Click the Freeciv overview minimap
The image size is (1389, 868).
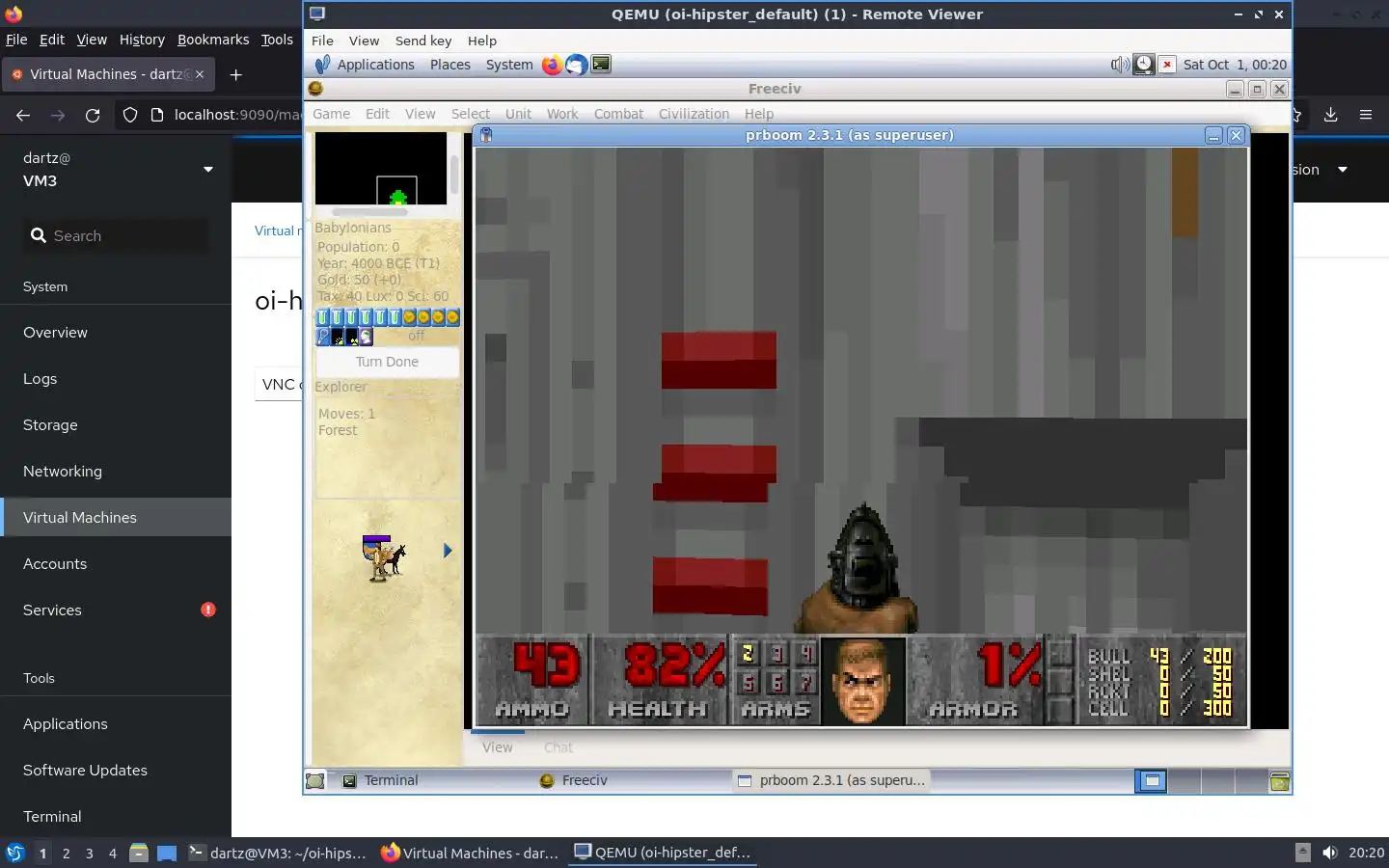[x=381, y=168]
